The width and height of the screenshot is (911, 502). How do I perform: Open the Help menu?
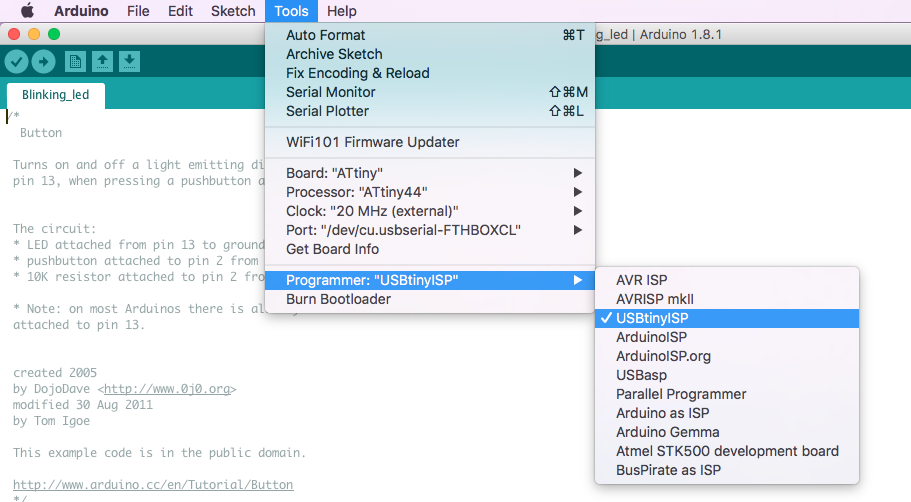coord(342,11)
